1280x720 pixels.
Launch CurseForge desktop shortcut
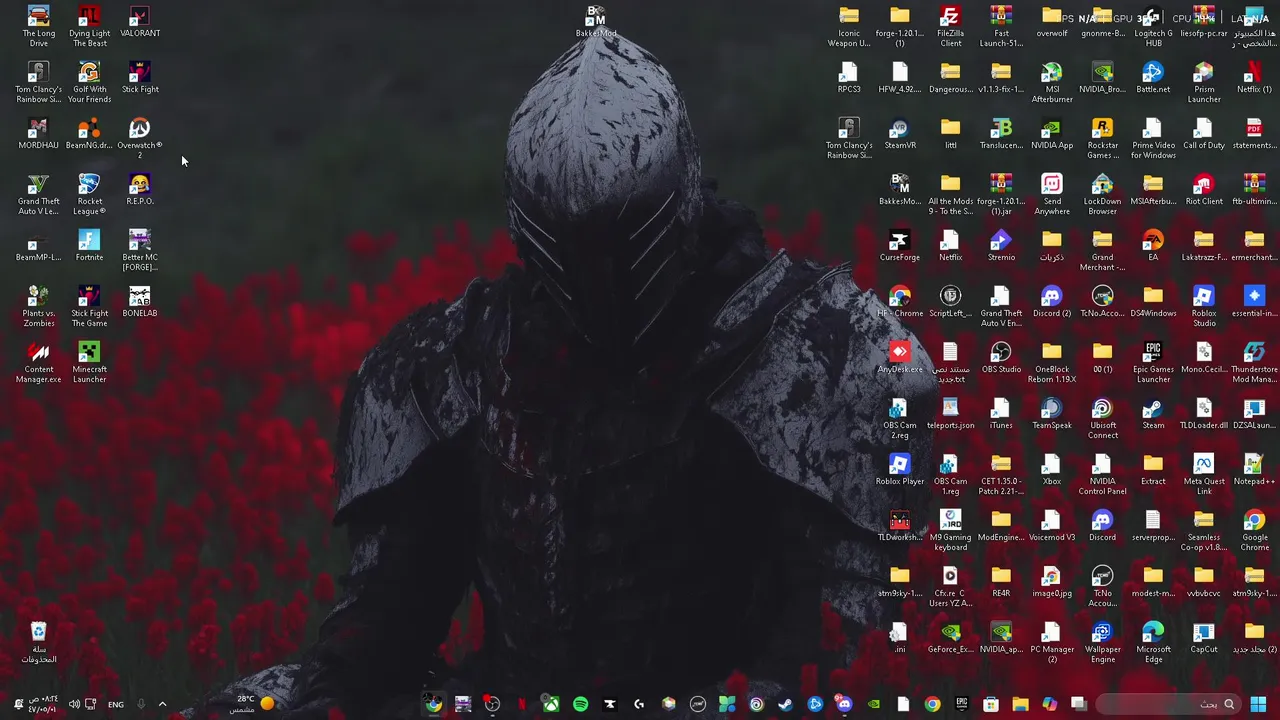coord(900,246)
